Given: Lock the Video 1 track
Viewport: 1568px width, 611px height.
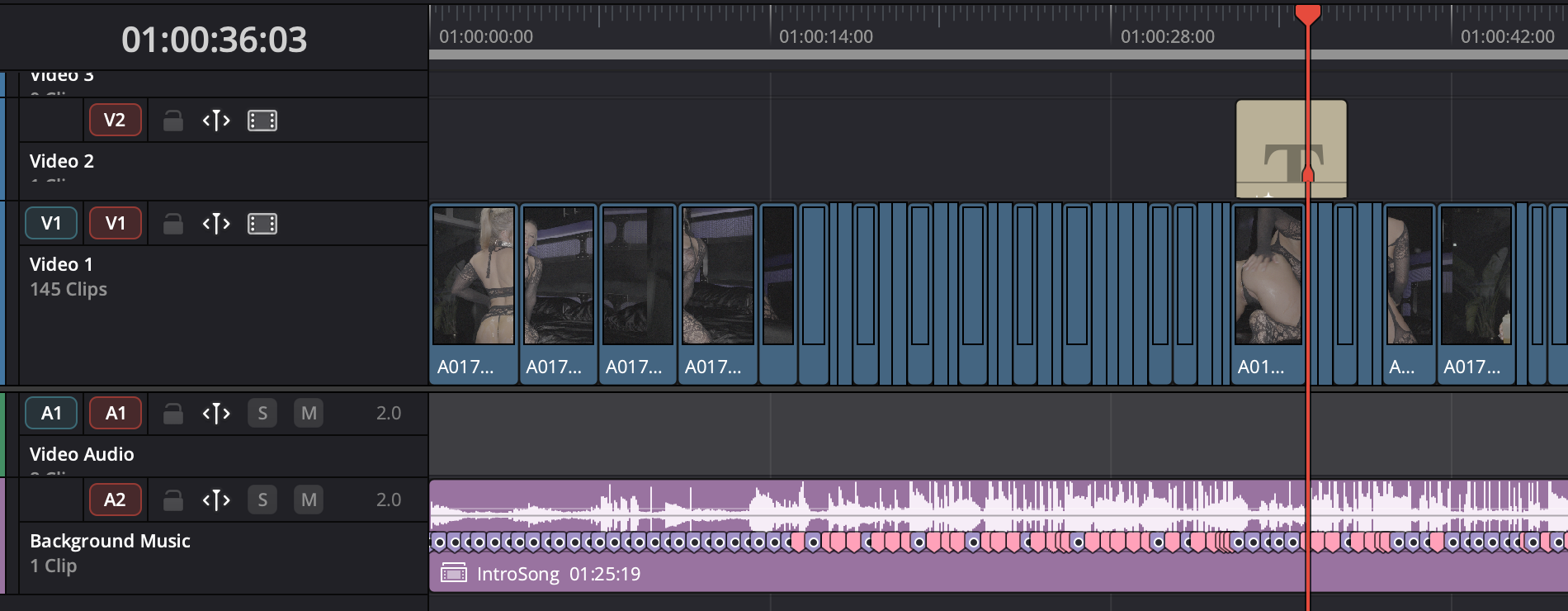Looking at the screenshot, I should click(x=173, y=224).
